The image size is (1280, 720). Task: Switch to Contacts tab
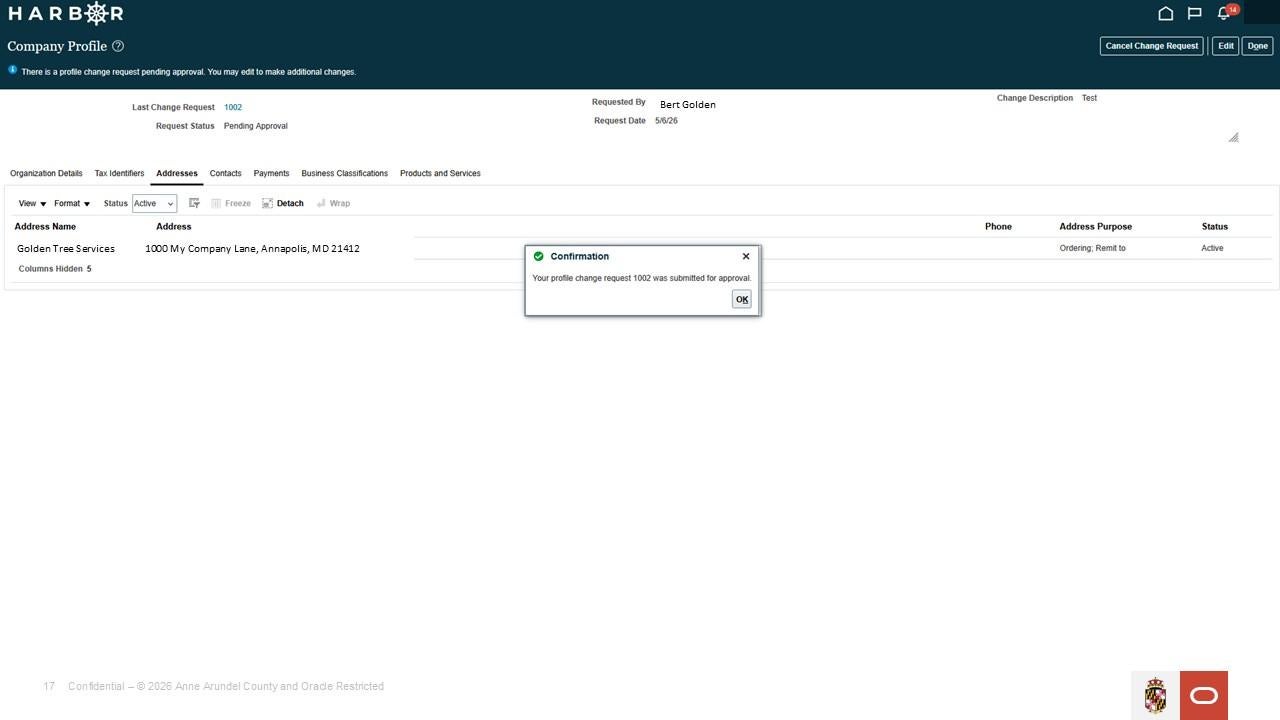click(225, 173)
